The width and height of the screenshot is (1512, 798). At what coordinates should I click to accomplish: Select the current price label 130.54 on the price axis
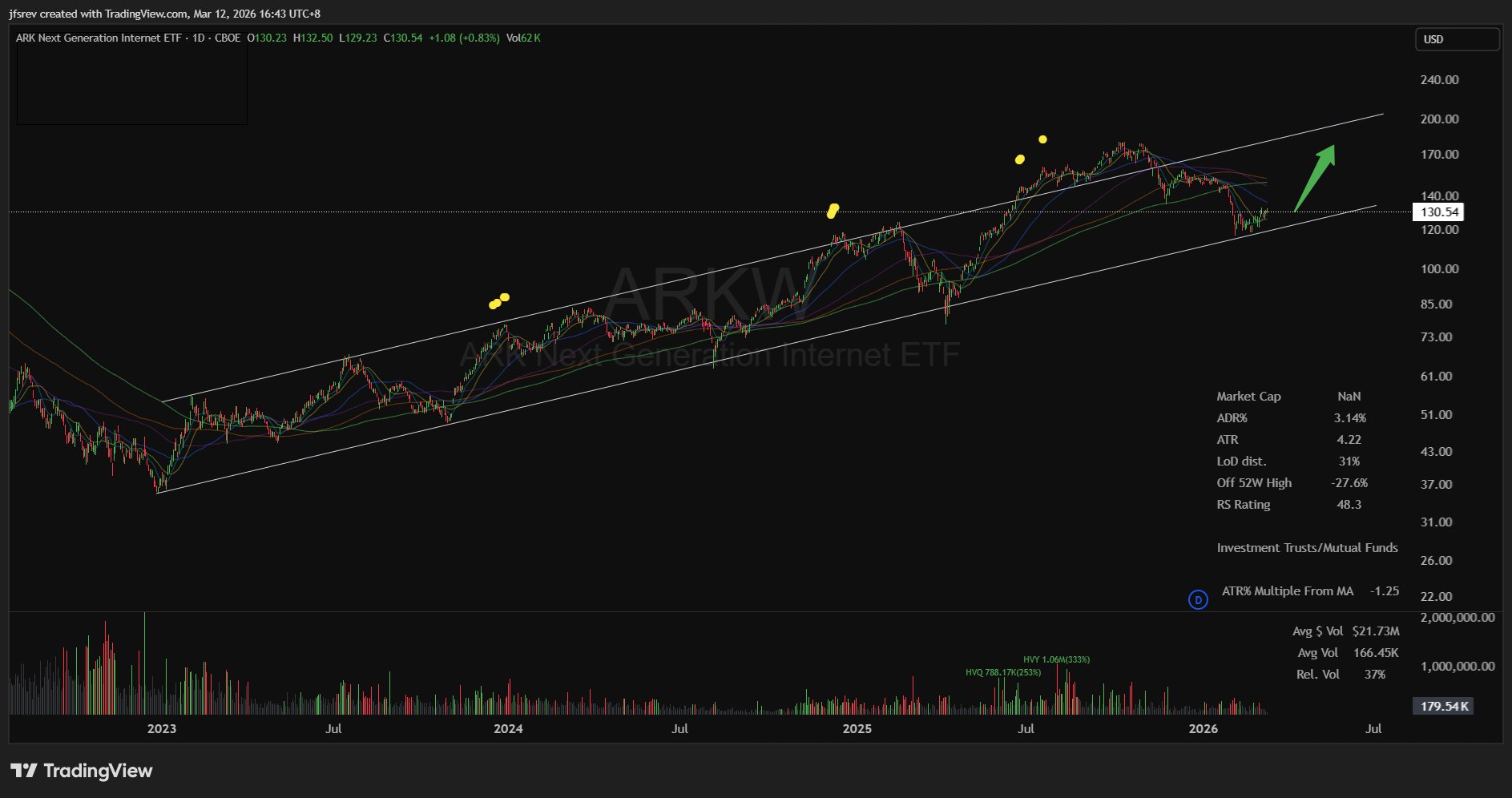[1438, 212]
